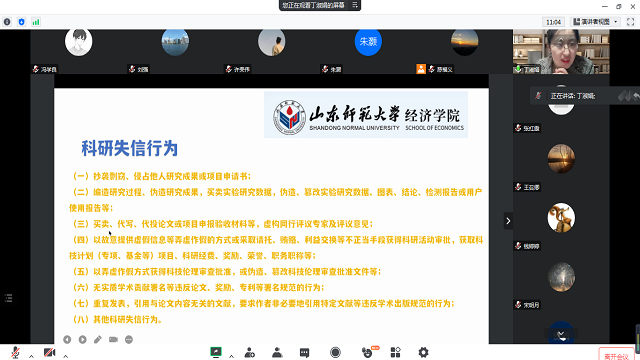640x360 pixels.
Task: Expand camera video options arrow
Action: [x=65, y=356]
